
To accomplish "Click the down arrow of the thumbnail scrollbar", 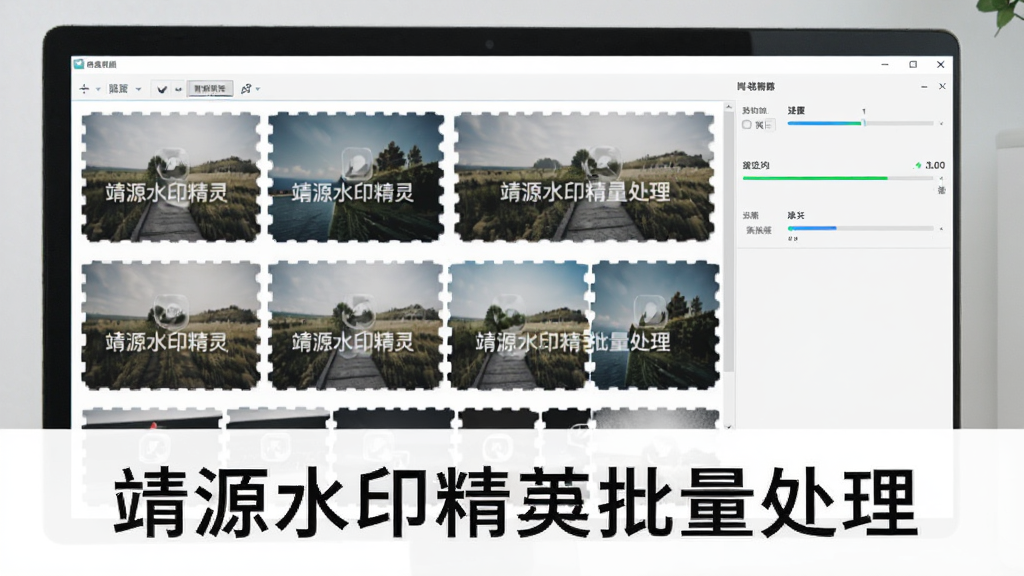I will coord(729,426).
